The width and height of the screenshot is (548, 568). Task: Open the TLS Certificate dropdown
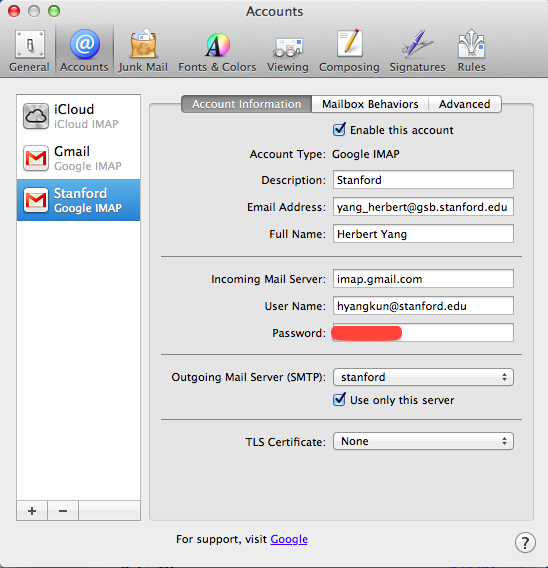click(x=423, y=441)
